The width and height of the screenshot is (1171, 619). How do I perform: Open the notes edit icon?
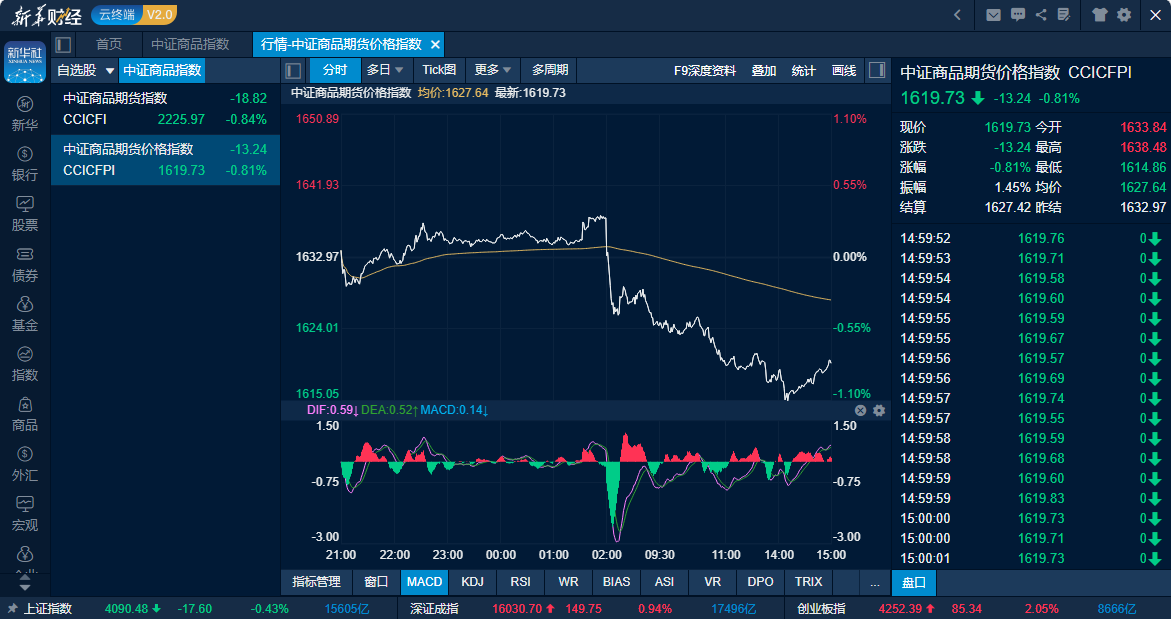click(x=1064, y=15)
